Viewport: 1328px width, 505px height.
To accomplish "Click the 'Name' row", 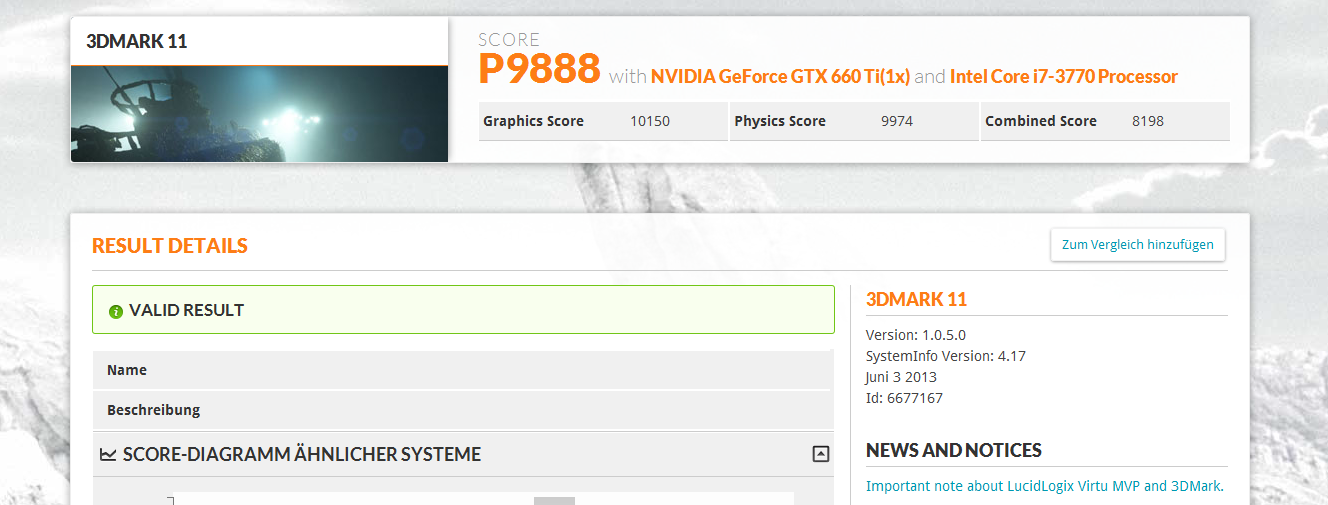I will pos(462,370).
